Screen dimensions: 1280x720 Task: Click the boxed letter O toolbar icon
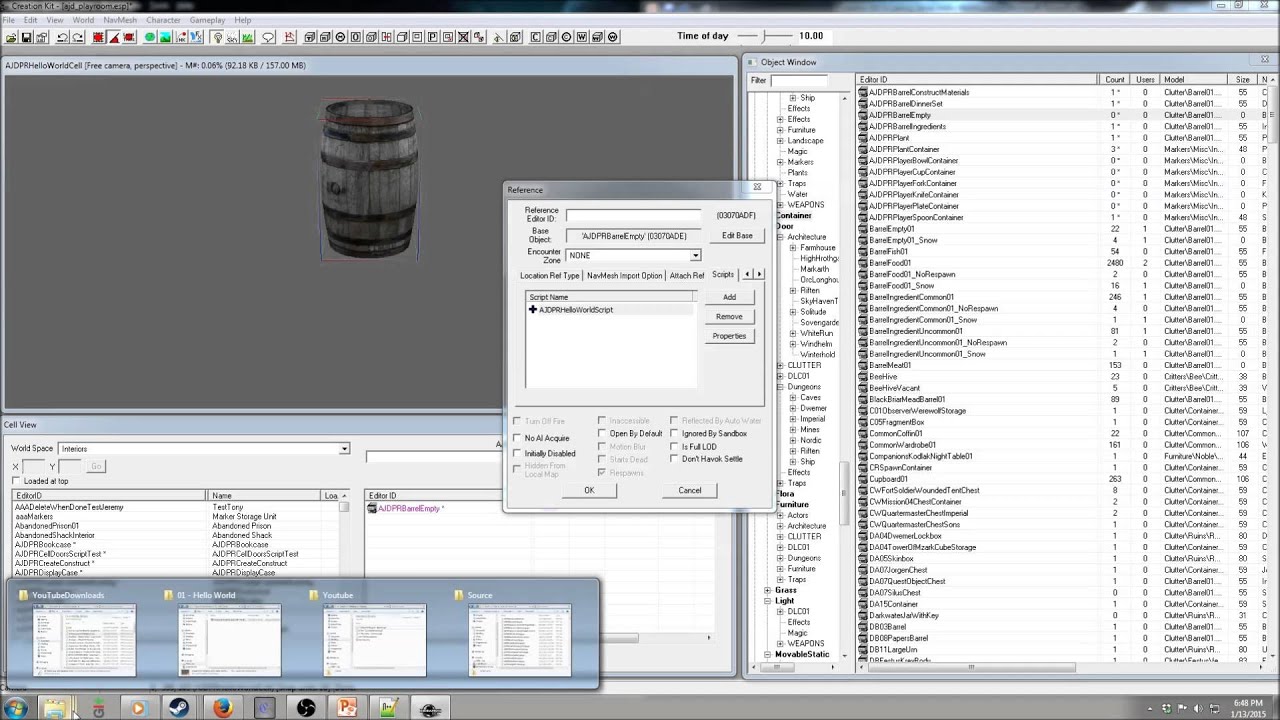pos(355,37)
